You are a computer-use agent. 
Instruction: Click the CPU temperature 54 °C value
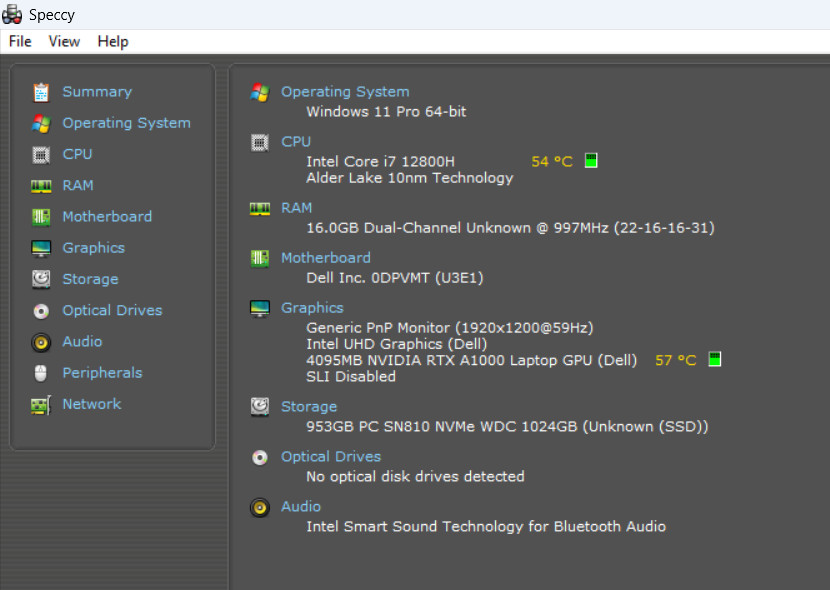click(x=552, y=161)
